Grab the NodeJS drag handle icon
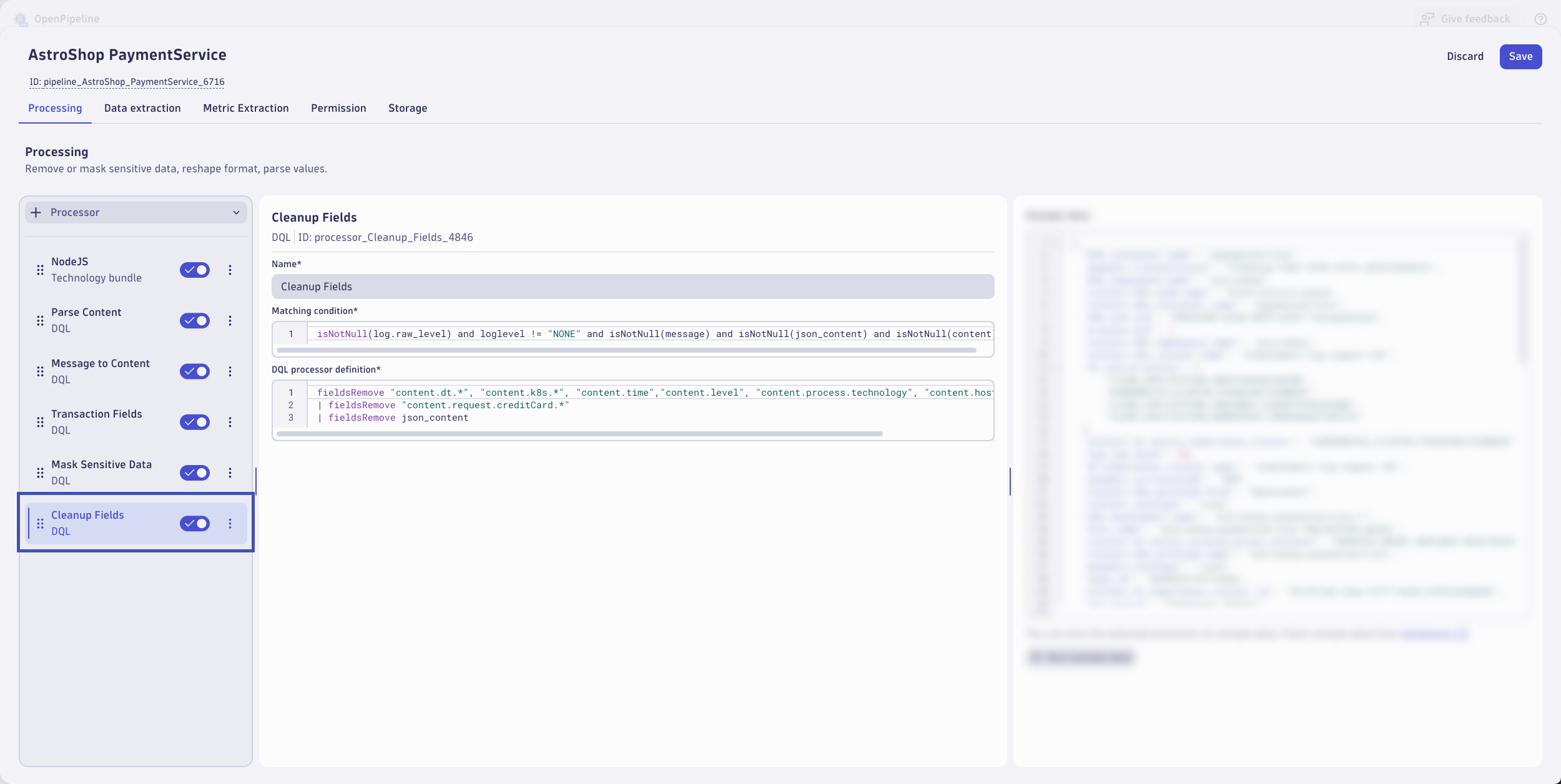 coord(40,270)
